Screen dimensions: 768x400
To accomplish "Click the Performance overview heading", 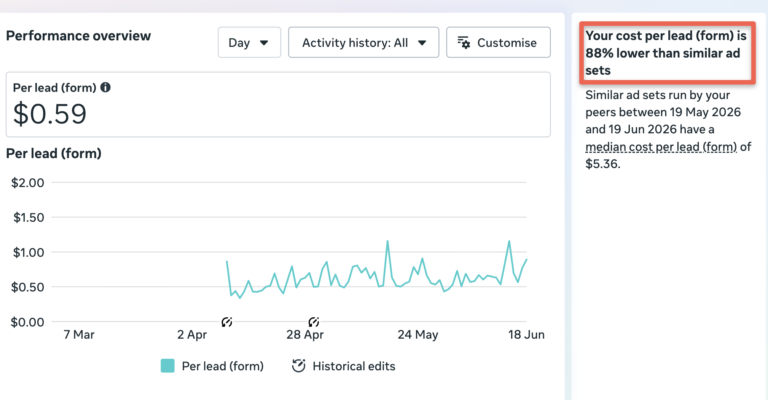I will pos(78,36).
